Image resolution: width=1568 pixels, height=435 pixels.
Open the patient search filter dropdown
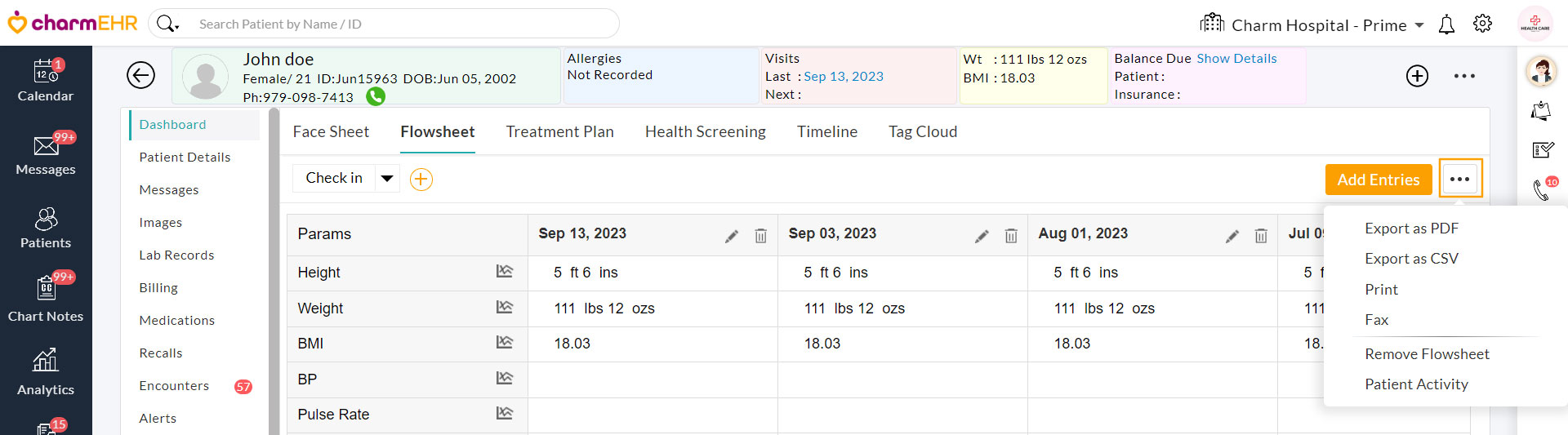167,24
